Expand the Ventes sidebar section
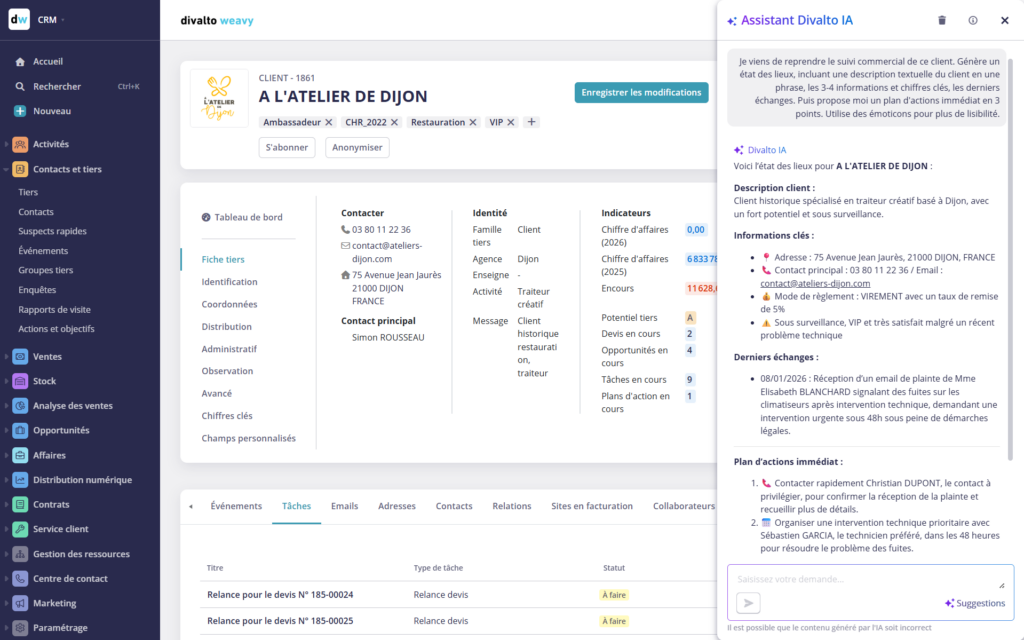Image resolution: width=1024 pixels, height=640 pixels. 46,357
